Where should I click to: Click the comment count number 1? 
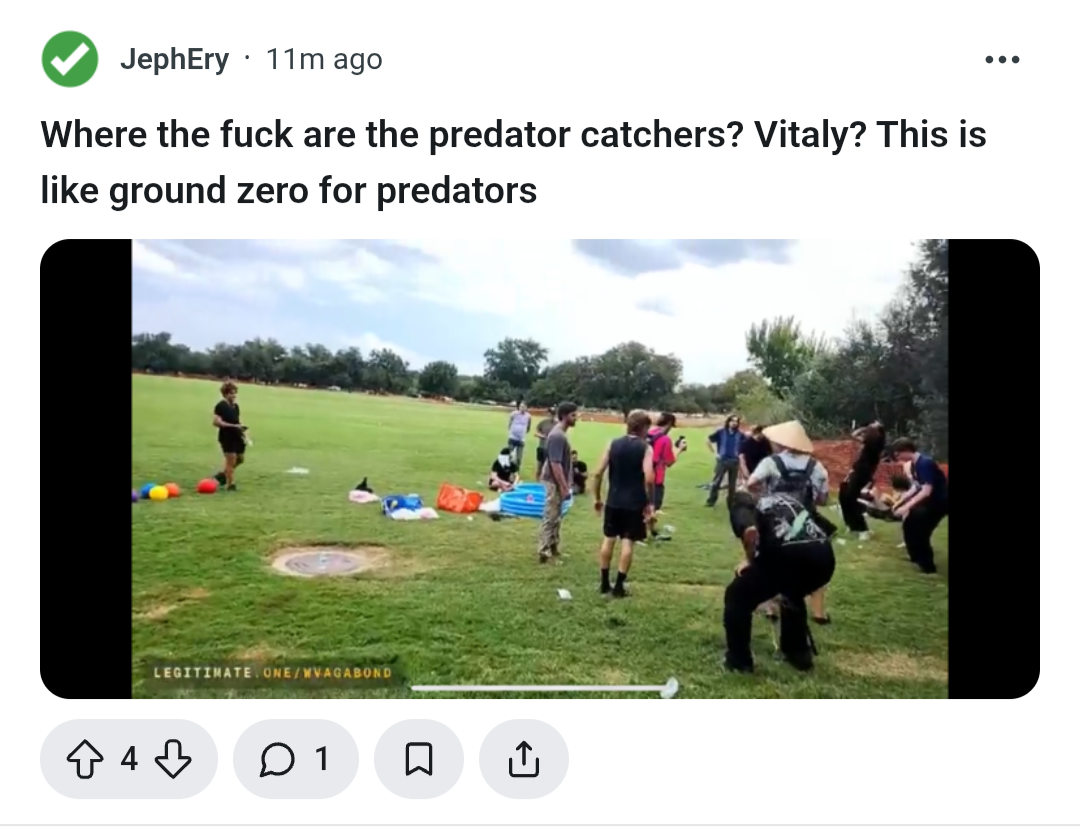(x=321, y=759)
